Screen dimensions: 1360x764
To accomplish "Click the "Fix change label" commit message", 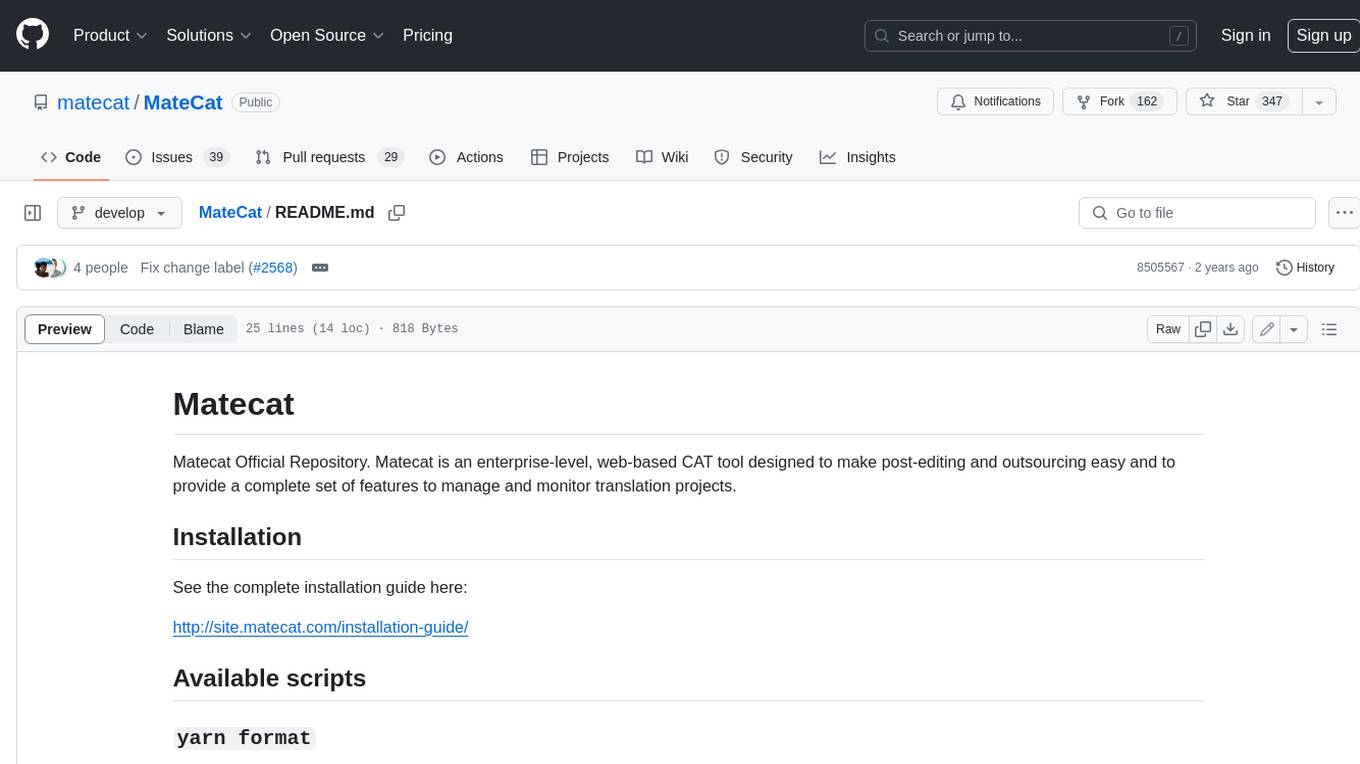I will pyautogui.click(x=192, y=268).
